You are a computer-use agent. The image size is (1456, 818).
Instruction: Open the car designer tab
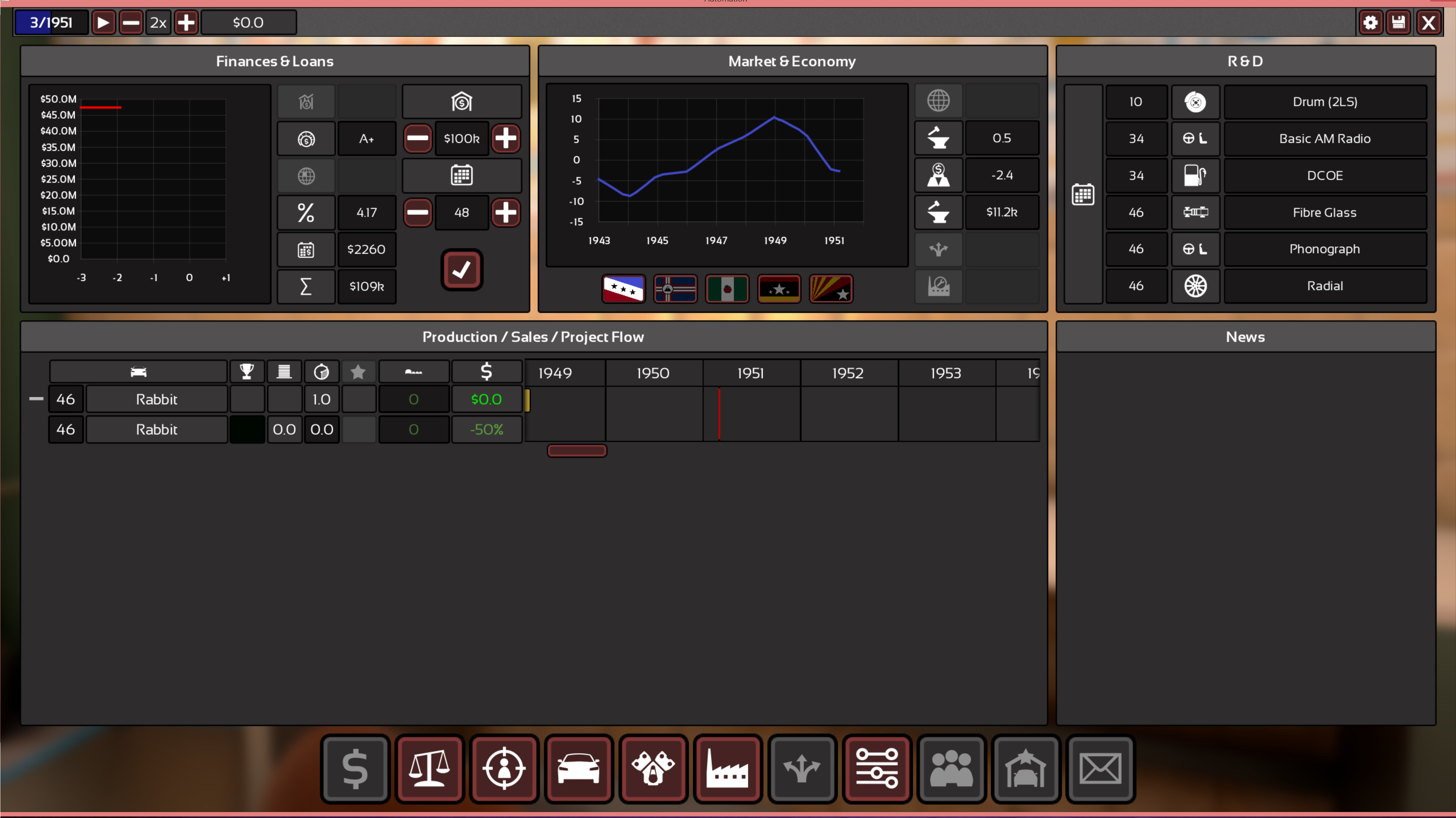click(x=578, y=769)
